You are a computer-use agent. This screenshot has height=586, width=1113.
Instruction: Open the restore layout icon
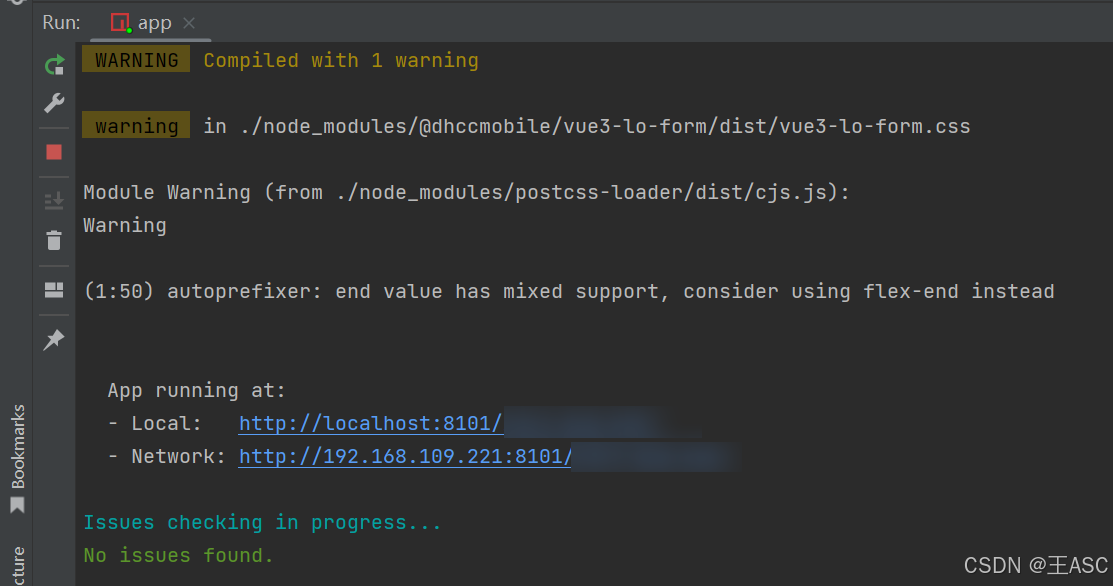(x=54, y=290)
